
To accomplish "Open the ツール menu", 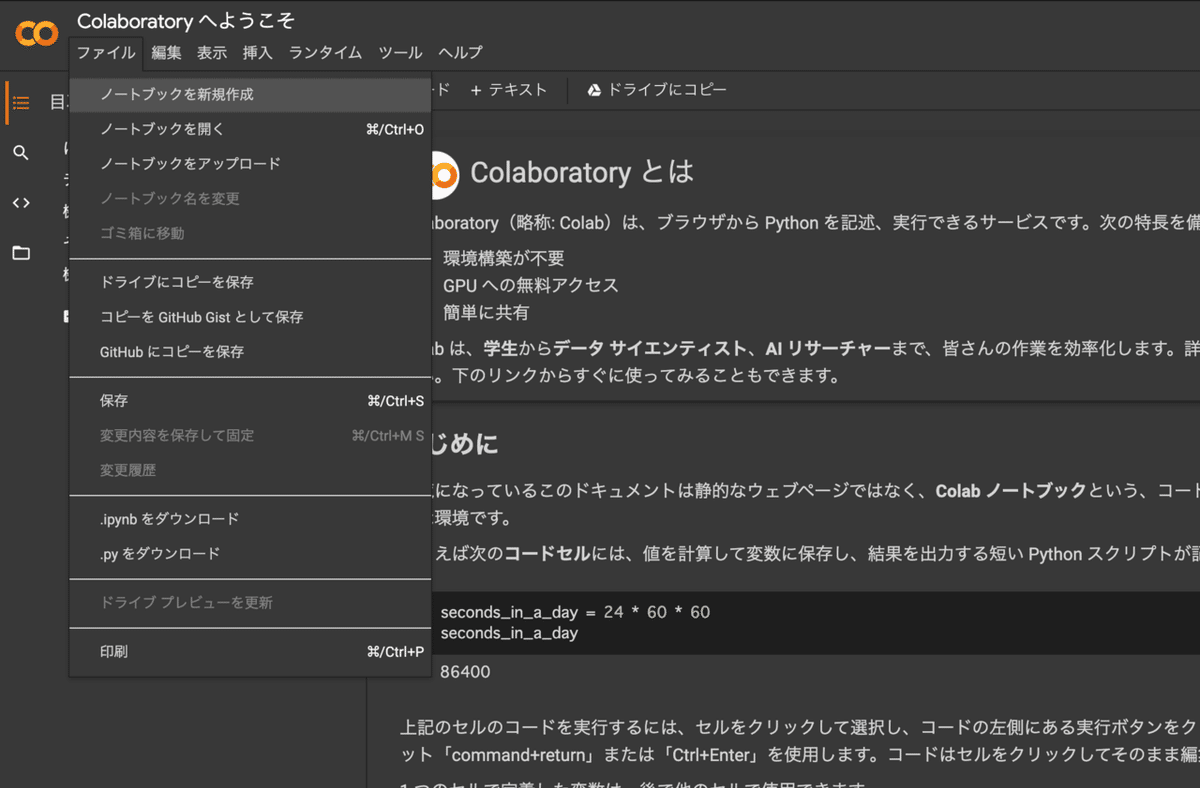I will click(x=400, y=53).
